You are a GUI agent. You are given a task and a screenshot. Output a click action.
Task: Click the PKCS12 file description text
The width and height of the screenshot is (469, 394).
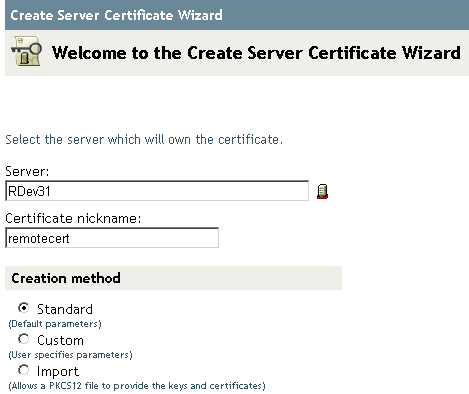click(137, 386)
